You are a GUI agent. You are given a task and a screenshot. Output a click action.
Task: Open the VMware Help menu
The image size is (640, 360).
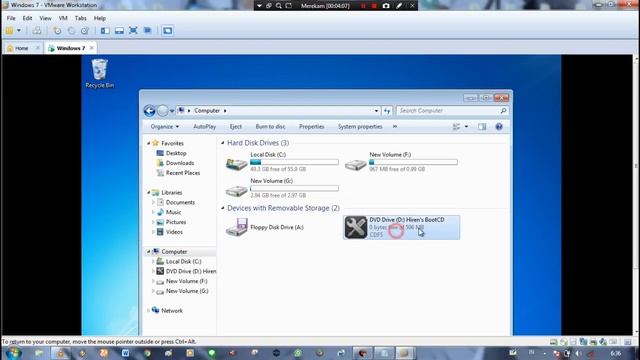[100, 18]
